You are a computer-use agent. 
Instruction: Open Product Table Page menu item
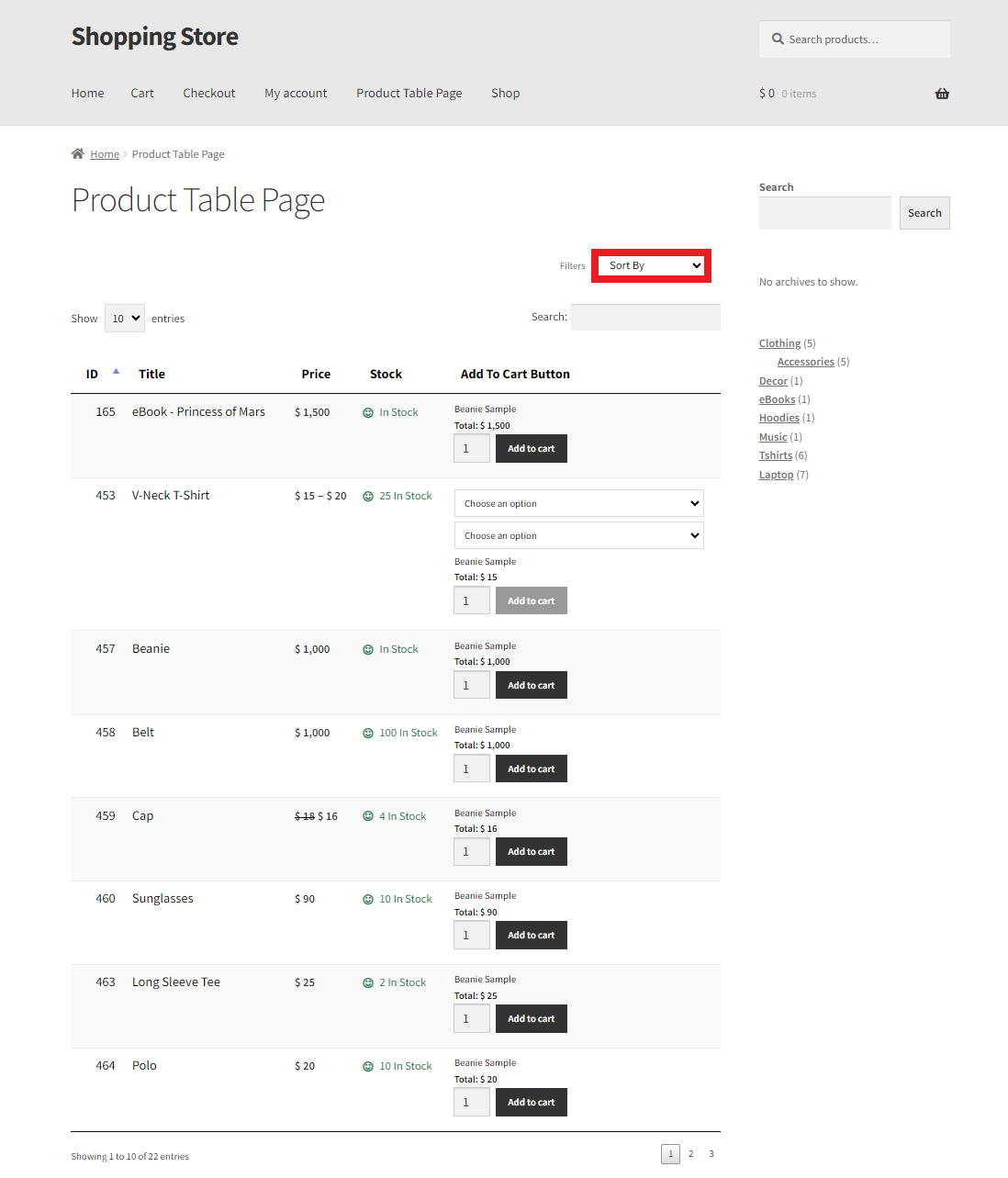point(409,94)
